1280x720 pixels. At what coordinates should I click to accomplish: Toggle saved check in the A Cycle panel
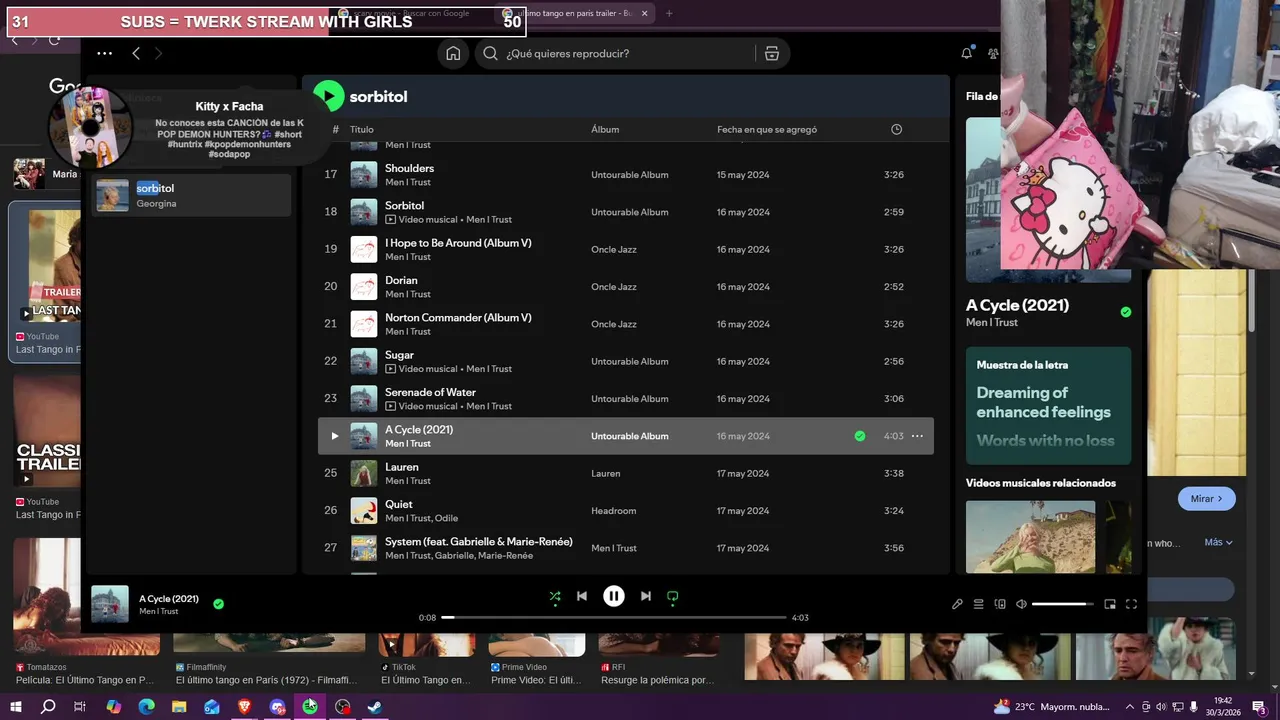click(x=1126, y=312)
